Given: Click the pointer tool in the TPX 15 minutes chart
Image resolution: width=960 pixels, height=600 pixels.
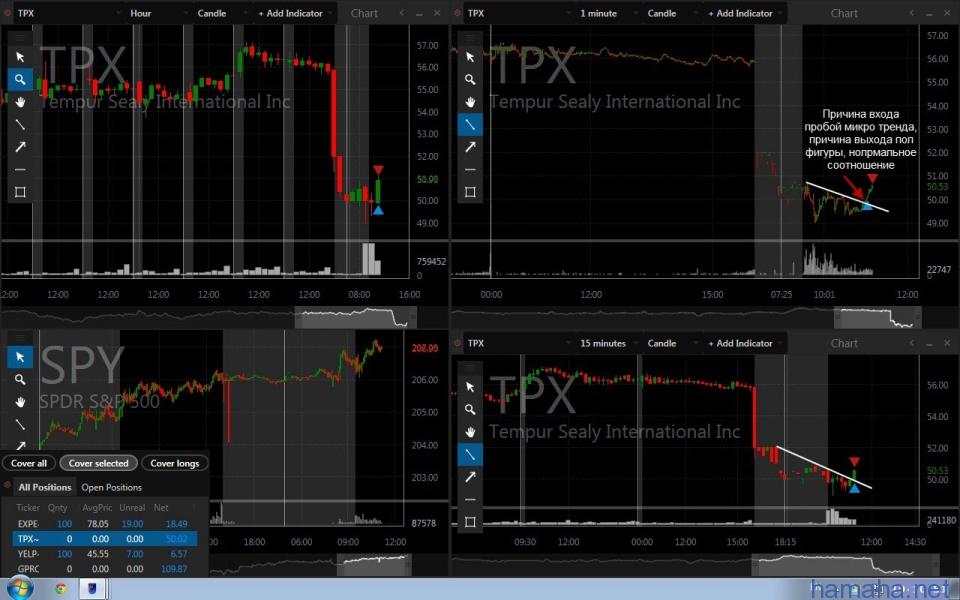Looking at the screenshot, I should [x=470, y=387].
